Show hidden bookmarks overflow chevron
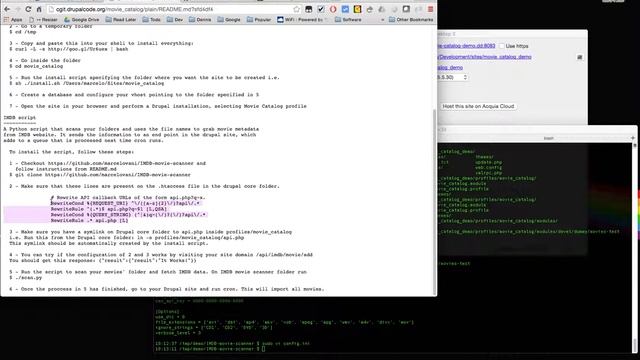 pos(382,20)
